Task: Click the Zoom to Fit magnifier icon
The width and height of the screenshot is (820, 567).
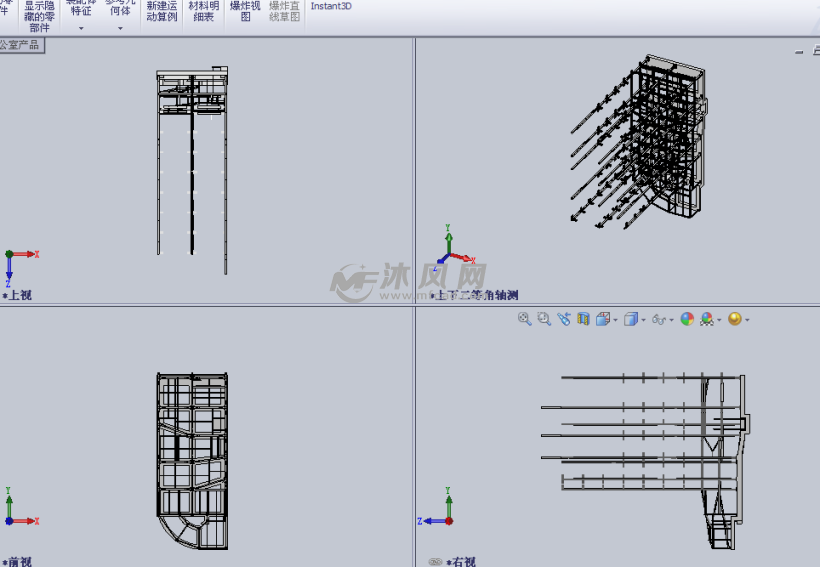Action: coord(525,319)
